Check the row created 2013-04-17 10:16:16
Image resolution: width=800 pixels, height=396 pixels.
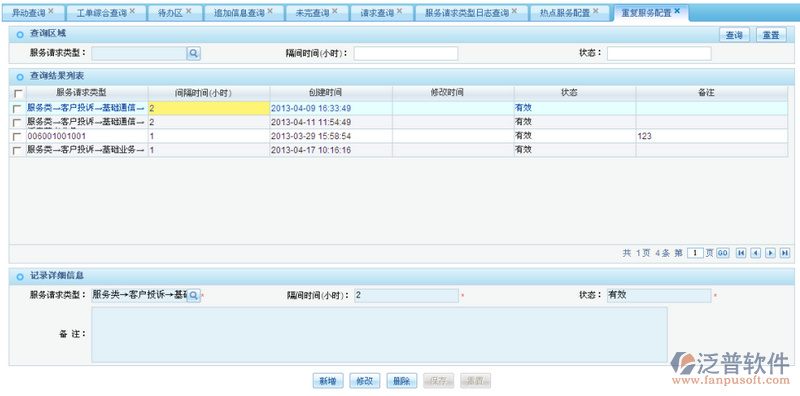[18, 151]
